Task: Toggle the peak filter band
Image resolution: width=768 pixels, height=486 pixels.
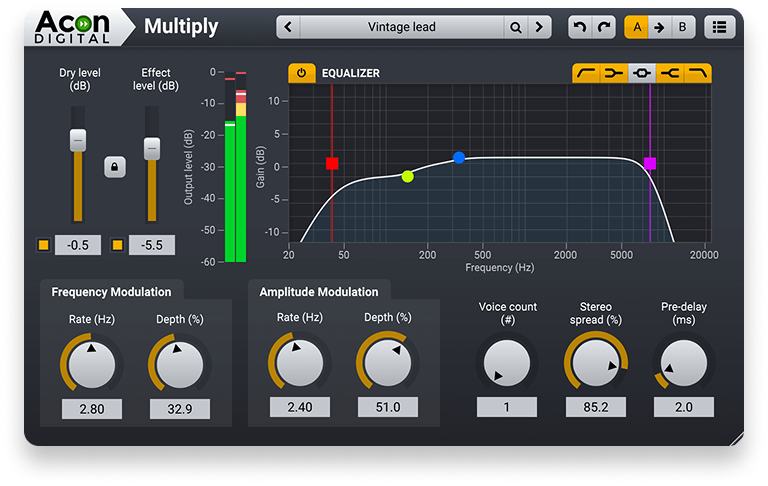Action: (x=642, y=73)
